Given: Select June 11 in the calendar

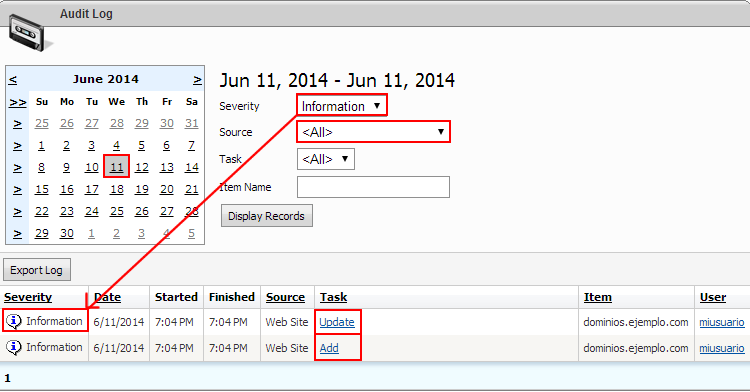Looking at the screenshot, I should (117, 167).
